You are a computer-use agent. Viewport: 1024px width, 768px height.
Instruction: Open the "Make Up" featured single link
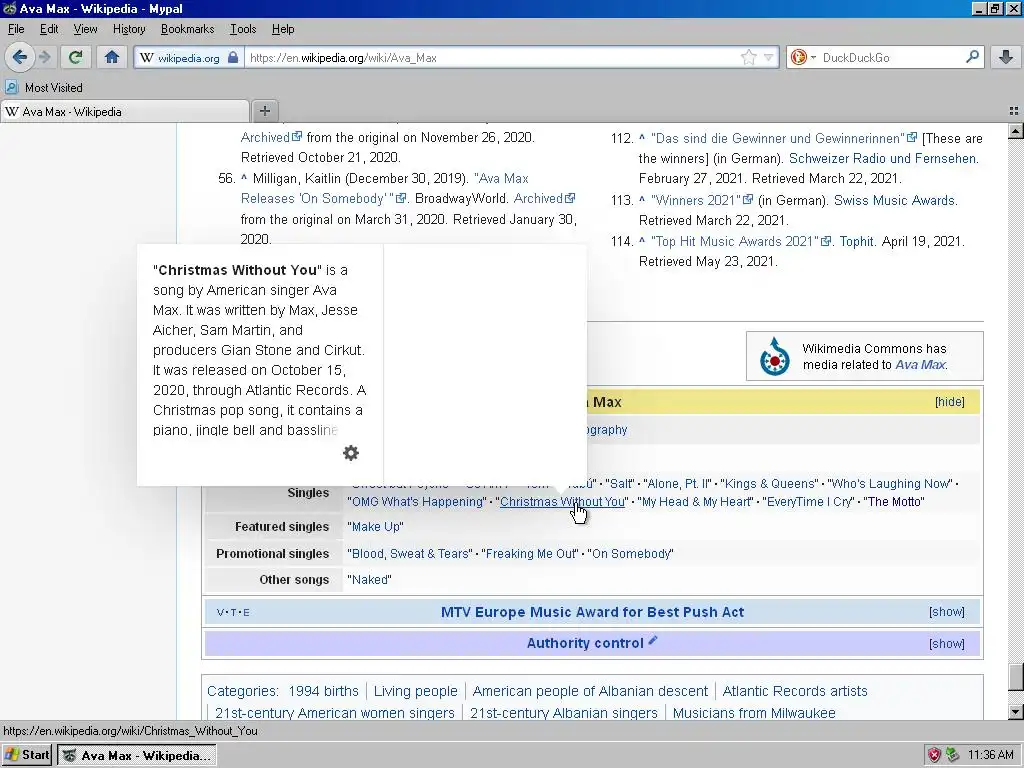click(x=376, y=526)
